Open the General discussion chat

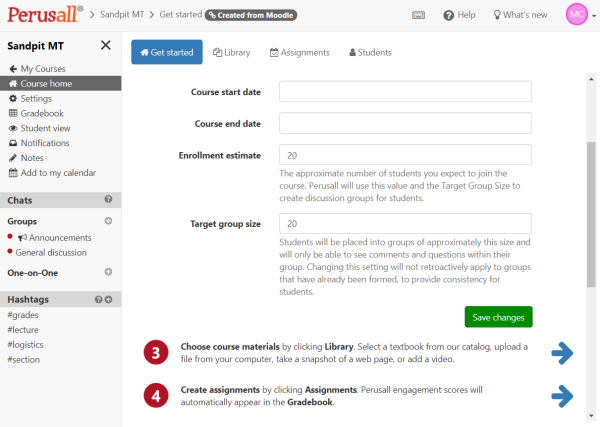[51, 253]
